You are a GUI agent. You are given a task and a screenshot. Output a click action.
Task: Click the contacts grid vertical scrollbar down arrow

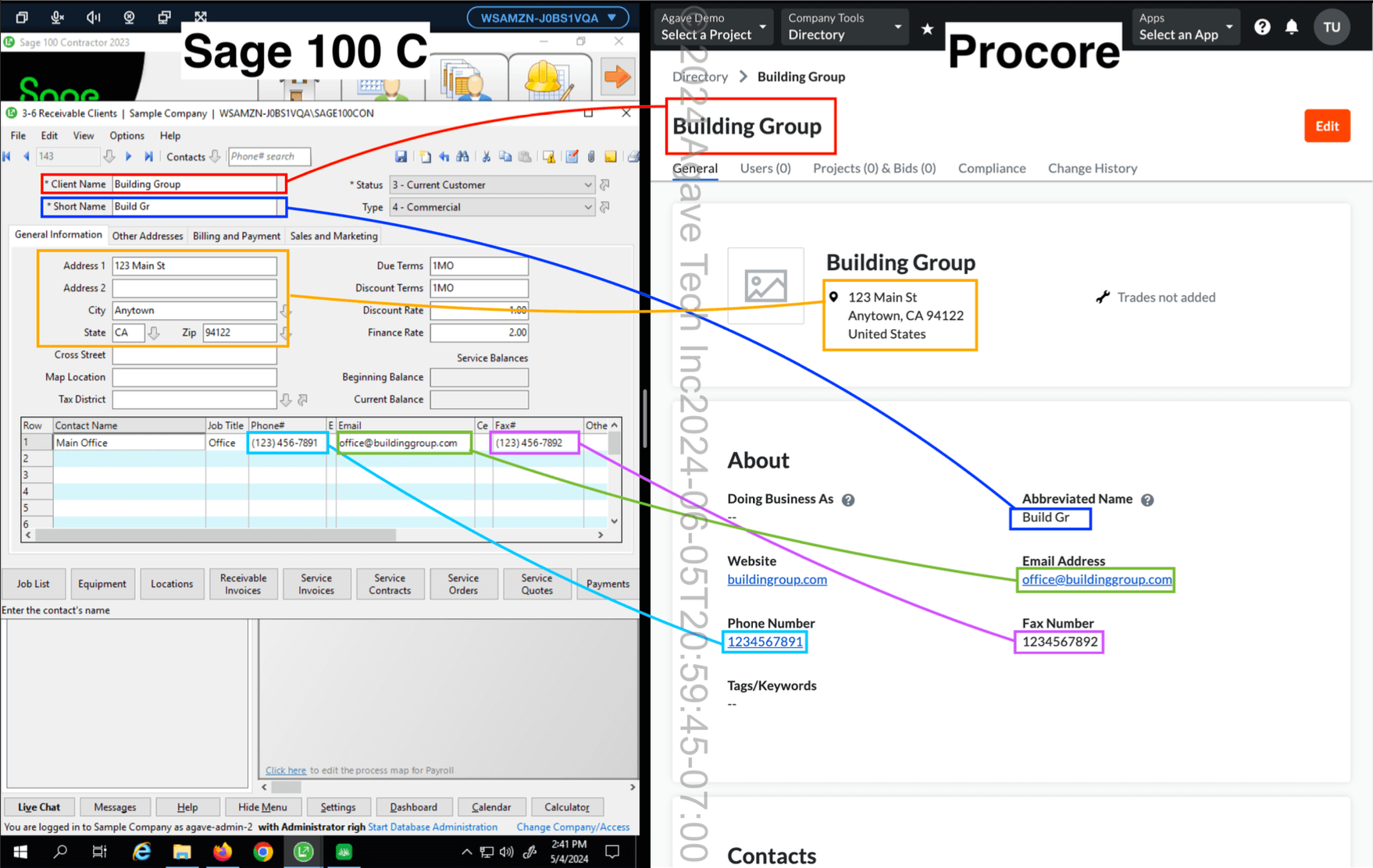pos(614,521)
